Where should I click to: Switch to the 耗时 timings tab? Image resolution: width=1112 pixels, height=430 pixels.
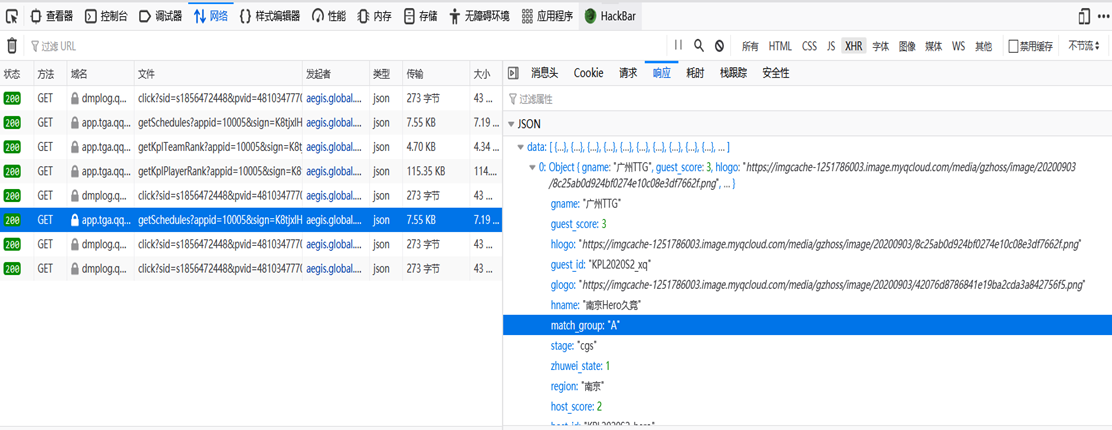[695, 72]
